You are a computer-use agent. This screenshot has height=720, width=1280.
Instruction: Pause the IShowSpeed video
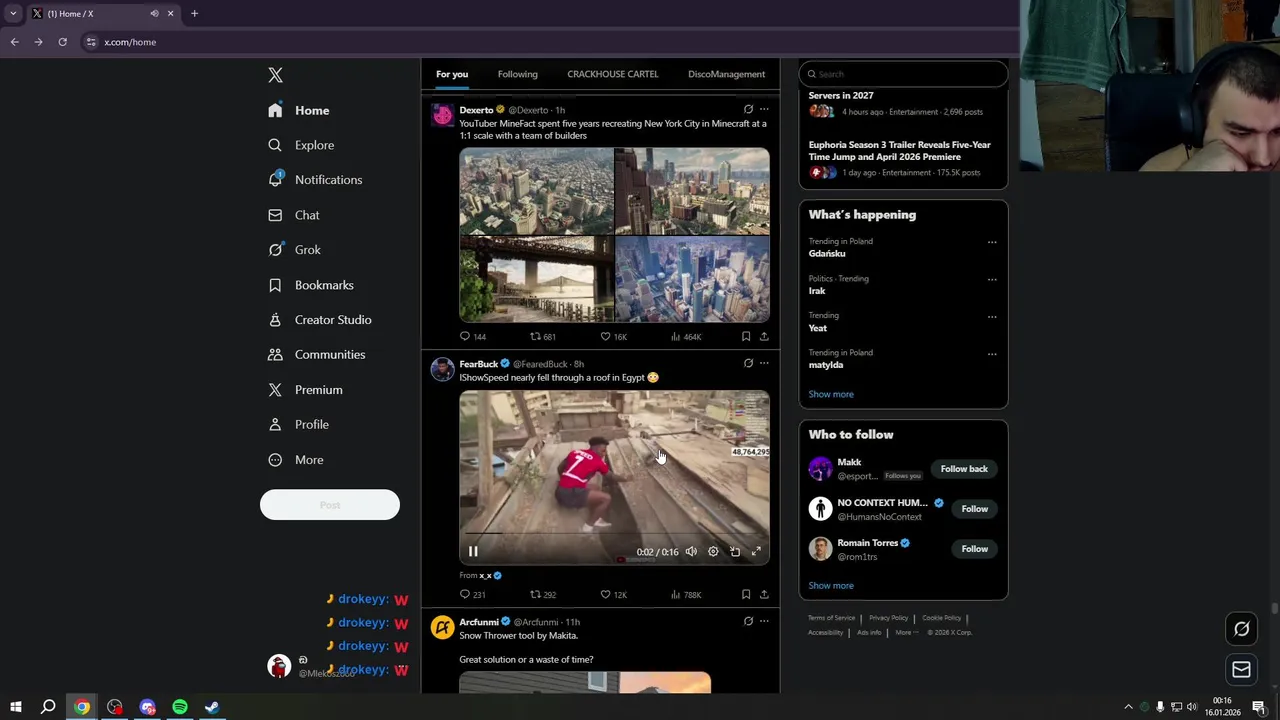473,552
